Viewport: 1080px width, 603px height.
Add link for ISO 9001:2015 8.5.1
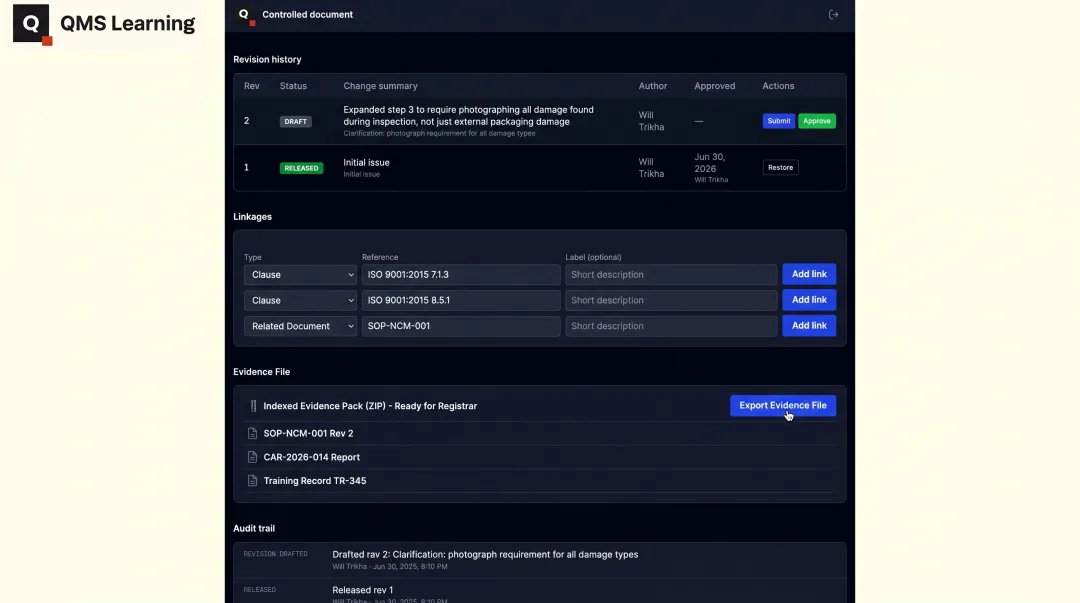pyautogui.click(x=809, y=300)
